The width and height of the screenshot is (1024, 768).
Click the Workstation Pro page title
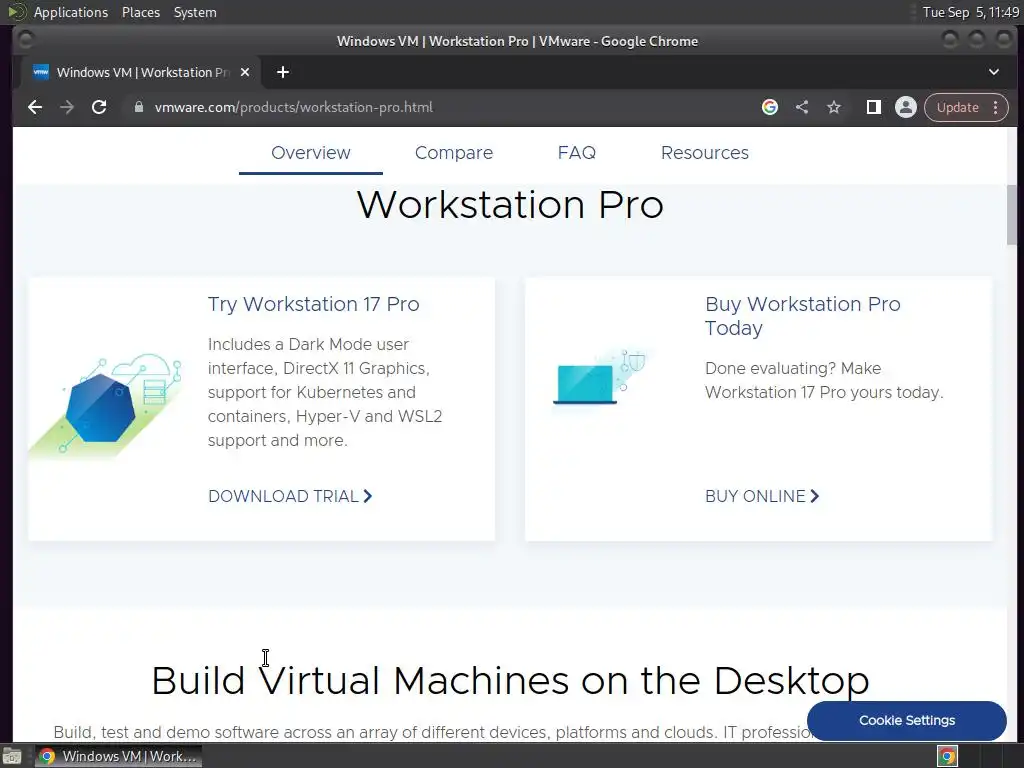pos(510,205)
